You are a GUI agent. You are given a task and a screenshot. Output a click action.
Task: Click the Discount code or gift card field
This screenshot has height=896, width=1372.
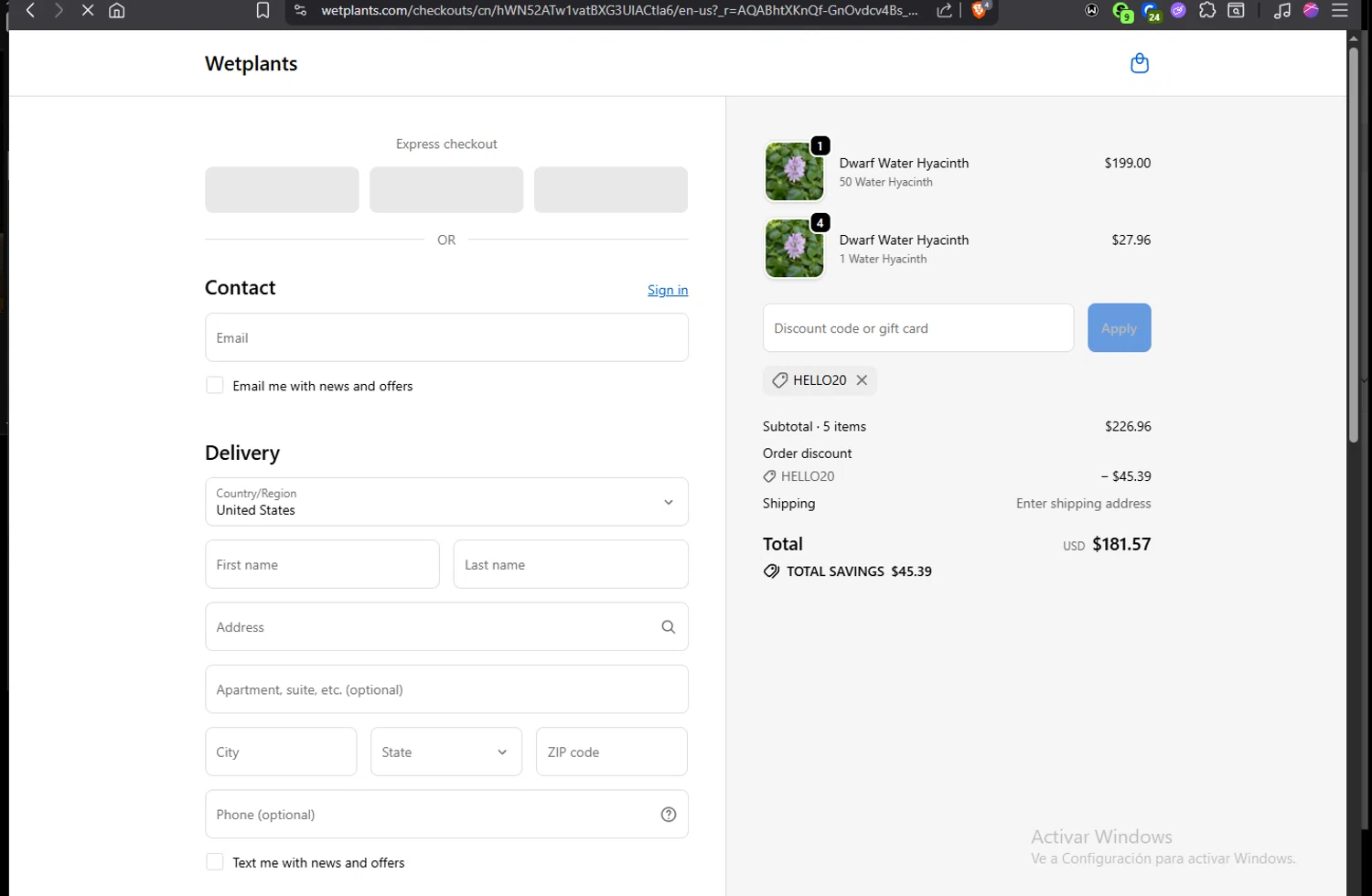918,327
